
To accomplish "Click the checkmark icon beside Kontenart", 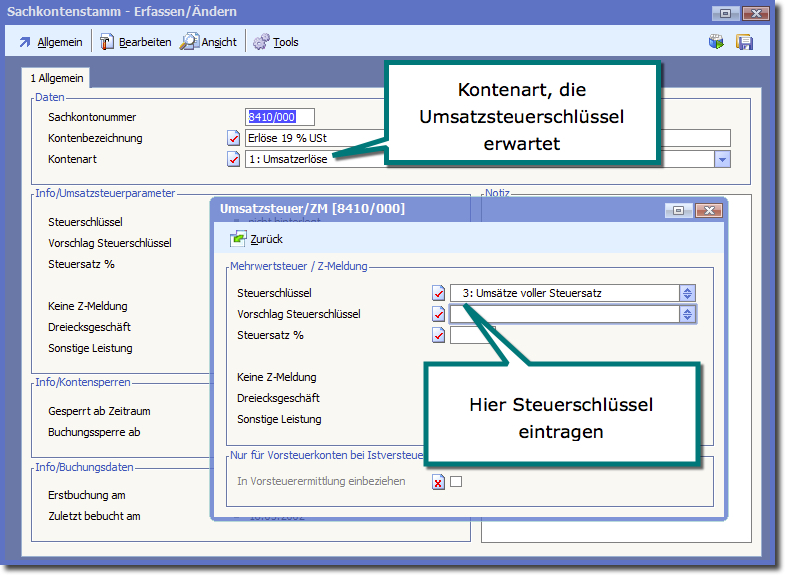I will click(234, 159).
